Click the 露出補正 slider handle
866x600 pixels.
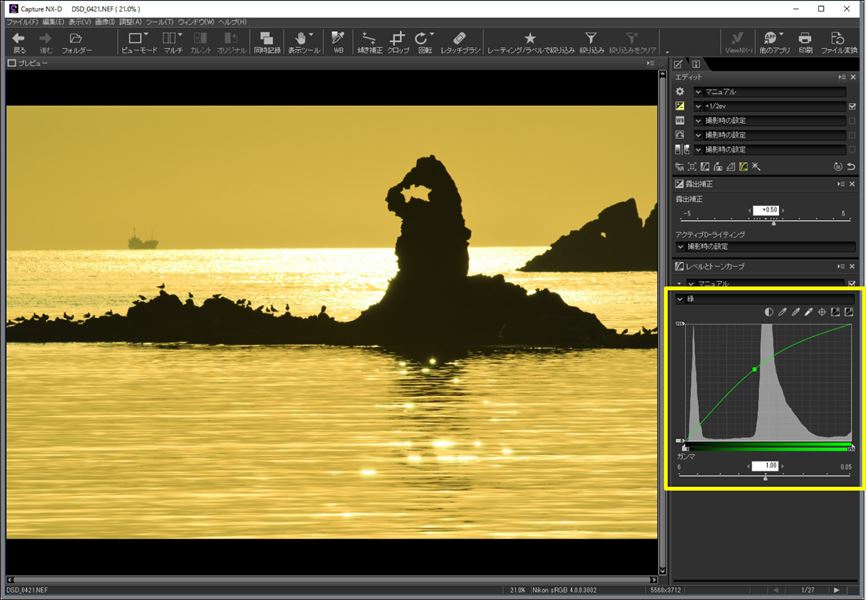[774, 223]
